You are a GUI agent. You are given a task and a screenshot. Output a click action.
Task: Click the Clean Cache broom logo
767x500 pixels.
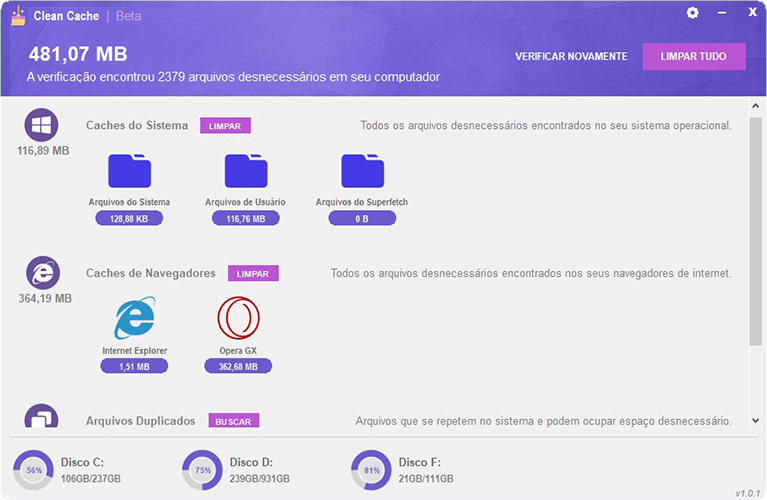(x=18, y=16)
